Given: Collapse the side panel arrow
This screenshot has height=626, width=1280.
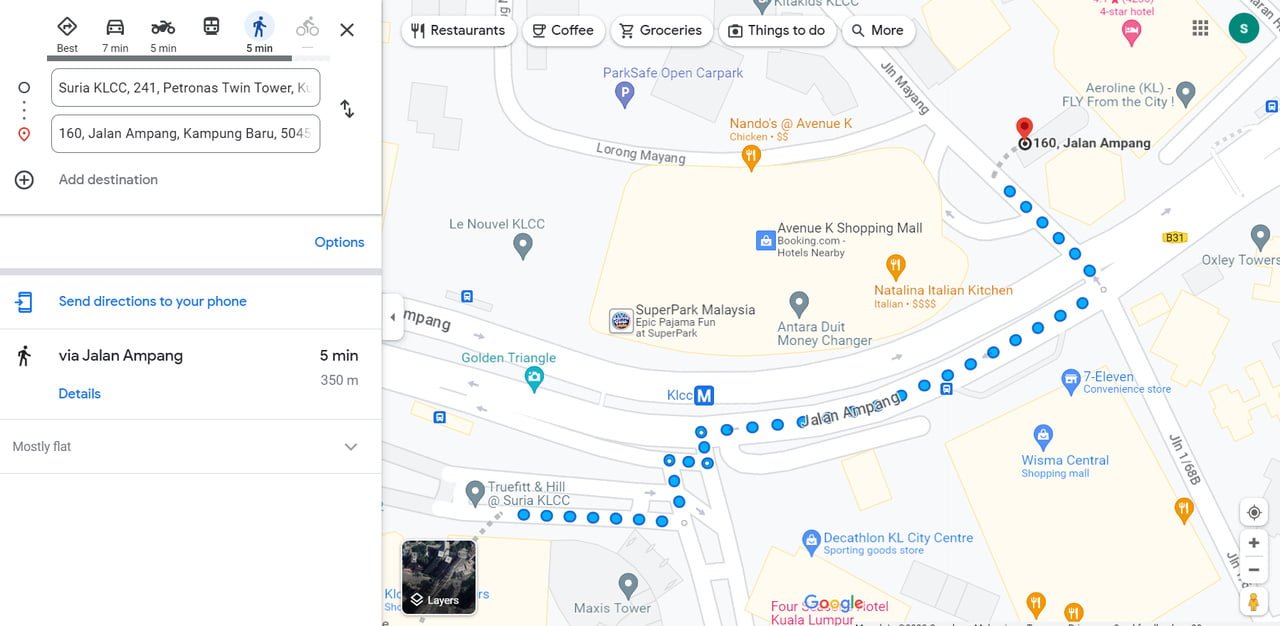Looking at the screenshot, I should pos(392,317).
